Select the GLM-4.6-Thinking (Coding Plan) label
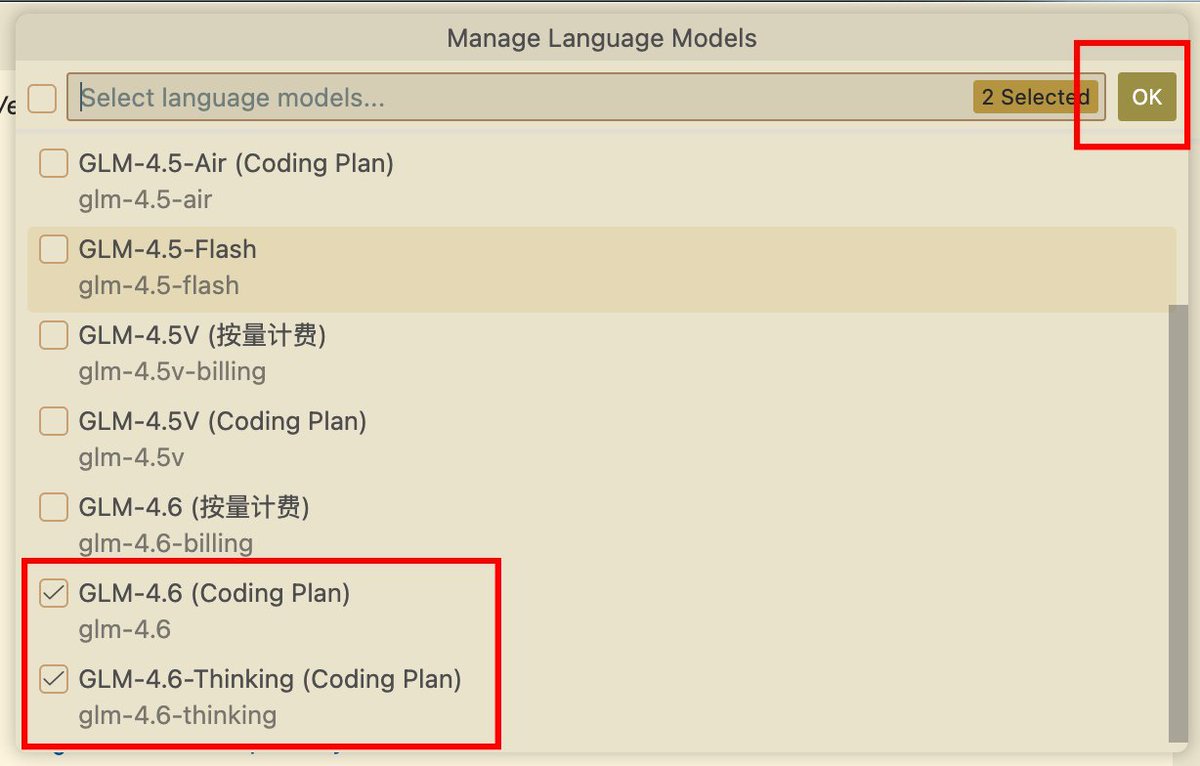The width and height of the screenshot is (1200, 766). pos(270,679)
